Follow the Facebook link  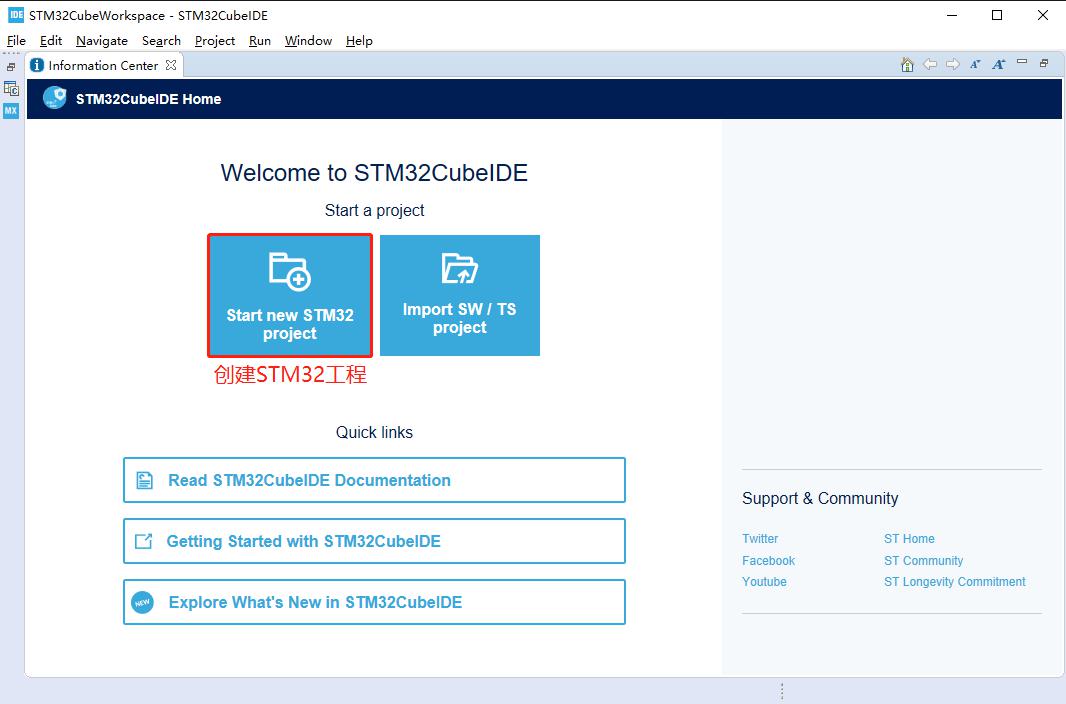768,561
